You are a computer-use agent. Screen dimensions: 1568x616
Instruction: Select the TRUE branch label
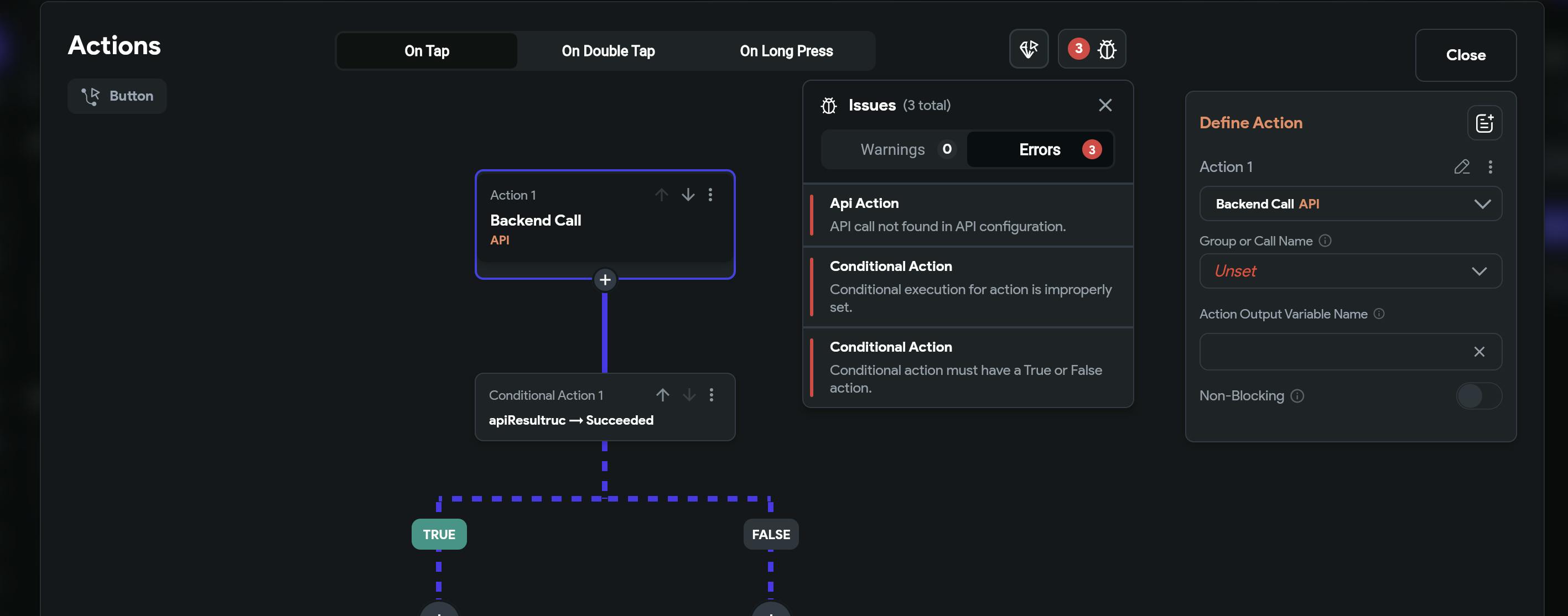pos(439,534)
